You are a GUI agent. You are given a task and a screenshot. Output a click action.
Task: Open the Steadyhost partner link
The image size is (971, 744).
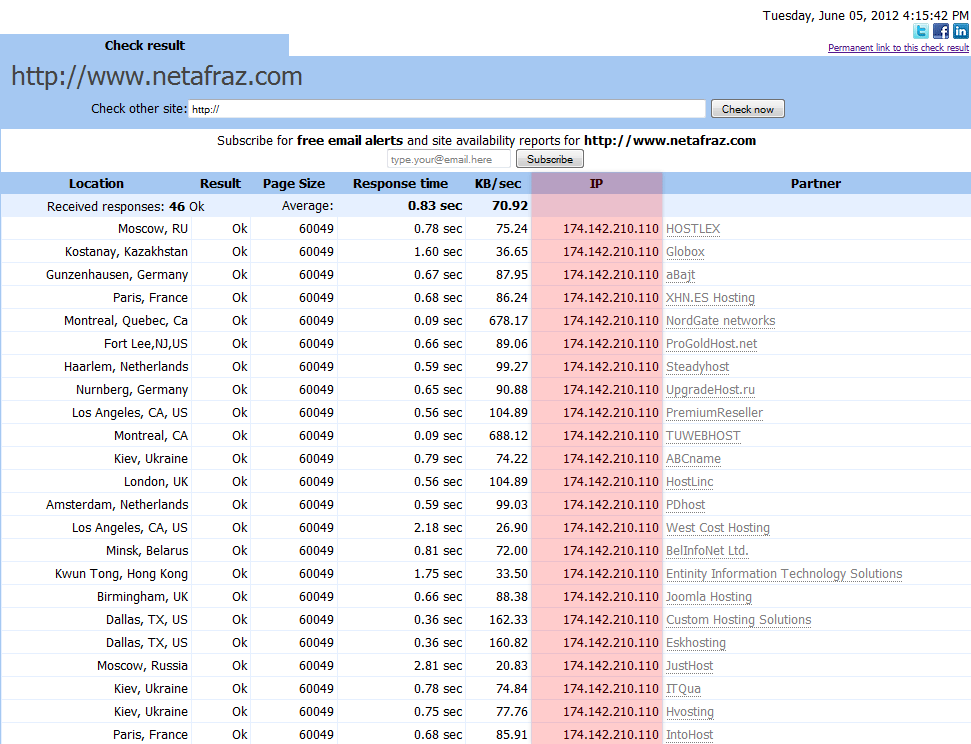(x=697, y=367)
